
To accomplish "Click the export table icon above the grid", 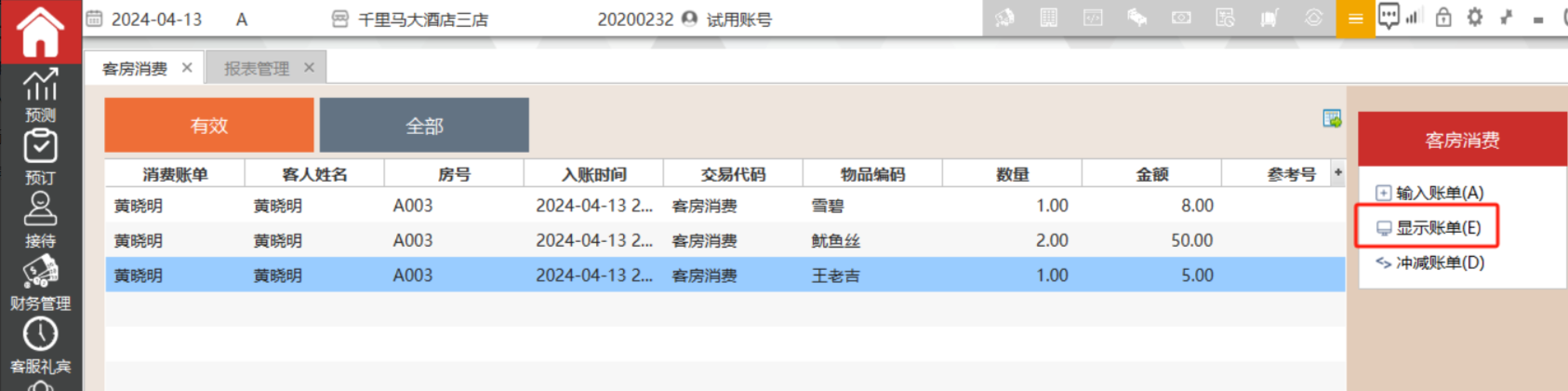I will 1332,119.
